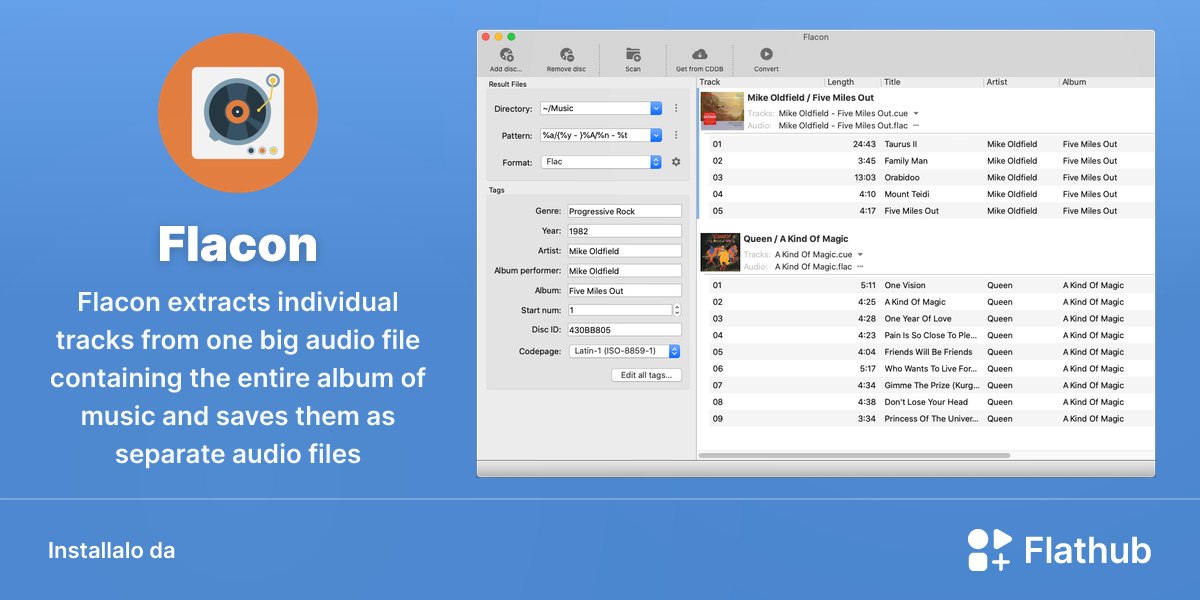Select the One Vision track row
Screen dimensions: 1200x600
pos(932,285)
